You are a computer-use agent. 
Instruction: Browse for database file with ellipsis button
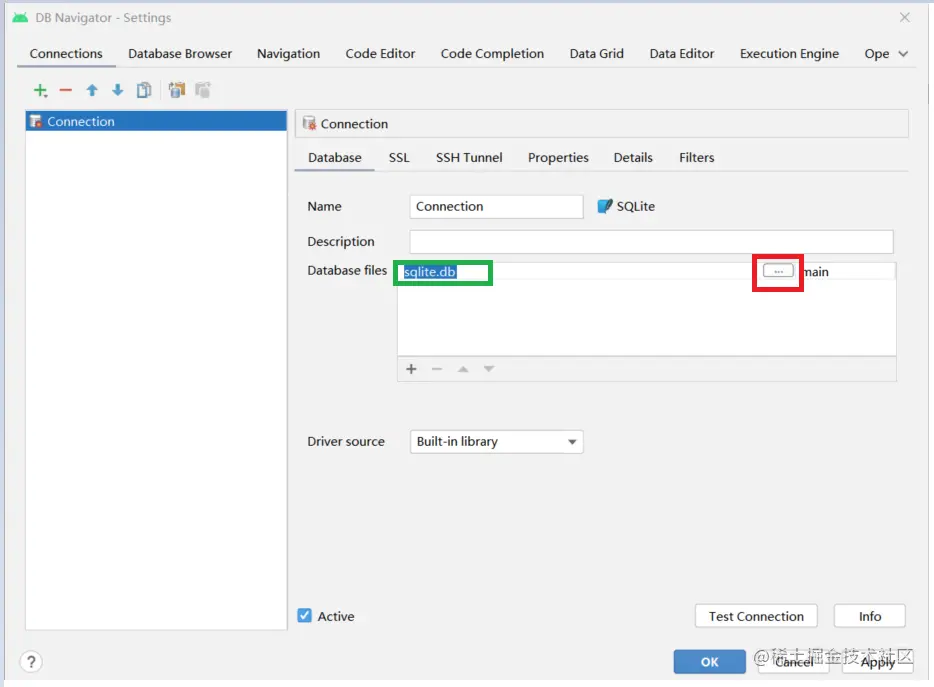(x=778, y=271)
